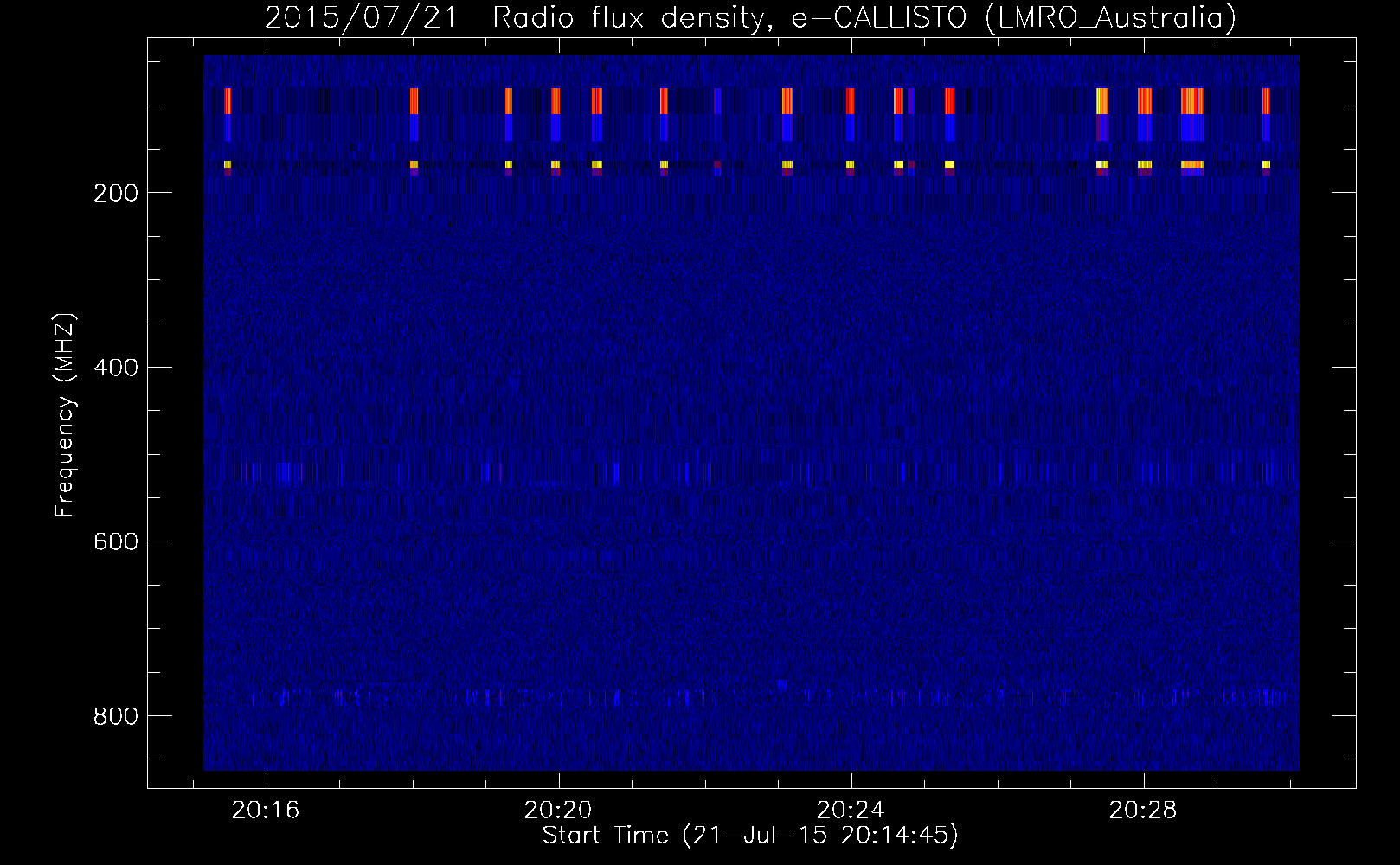Click the 200 frequency tick label
The width and height of the screenshot is (1400, 865).
(116, 193)
